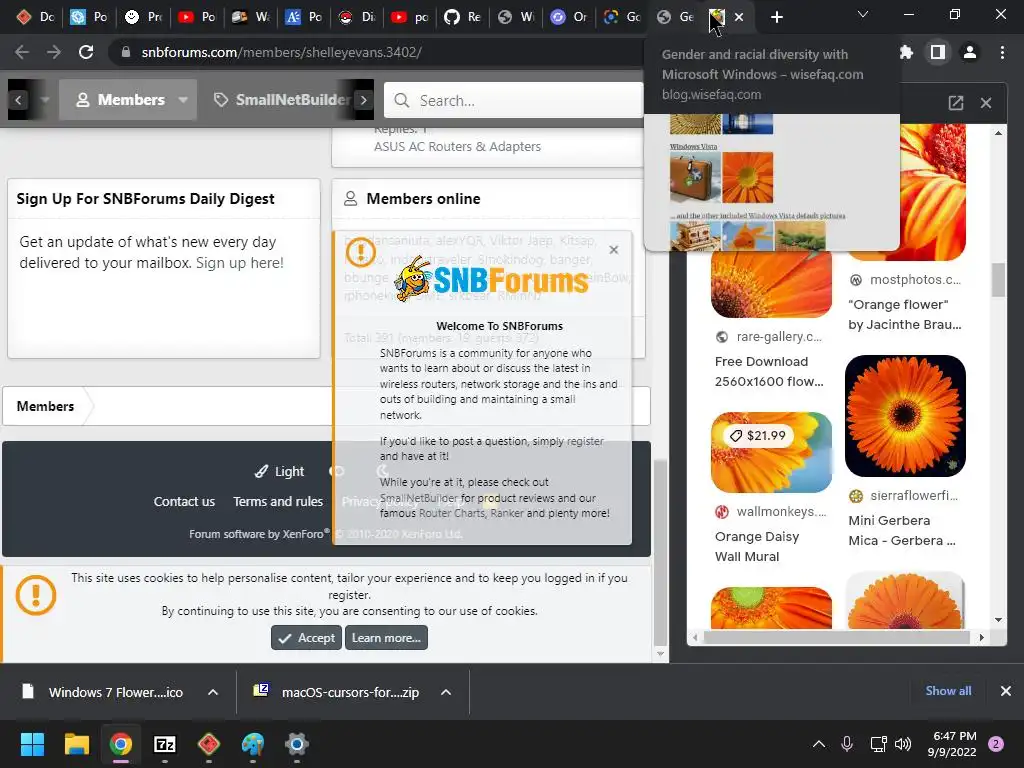Open the Chrome extensions puzzle icon
Screen dimensions: 1024x768
point(906,52)
